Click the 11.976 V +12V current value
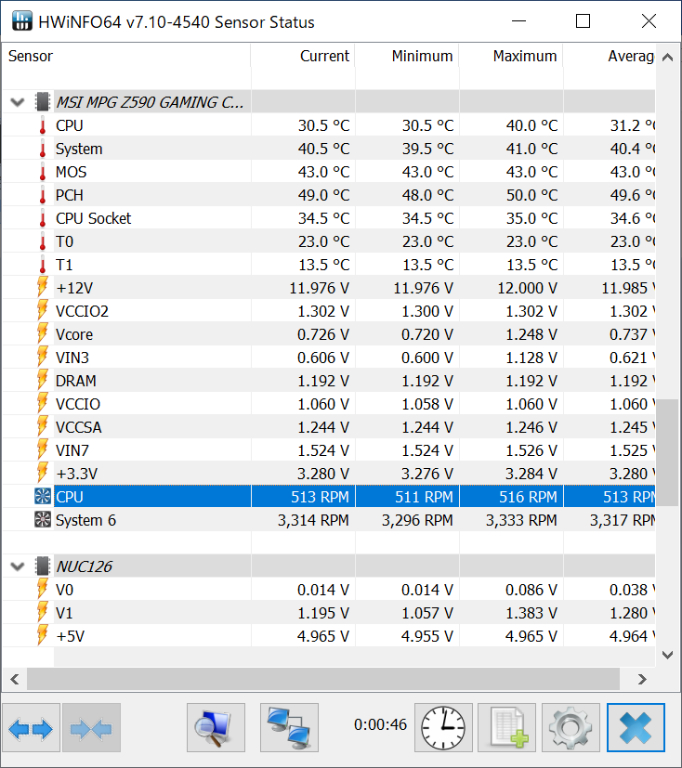 pos(319,288)
